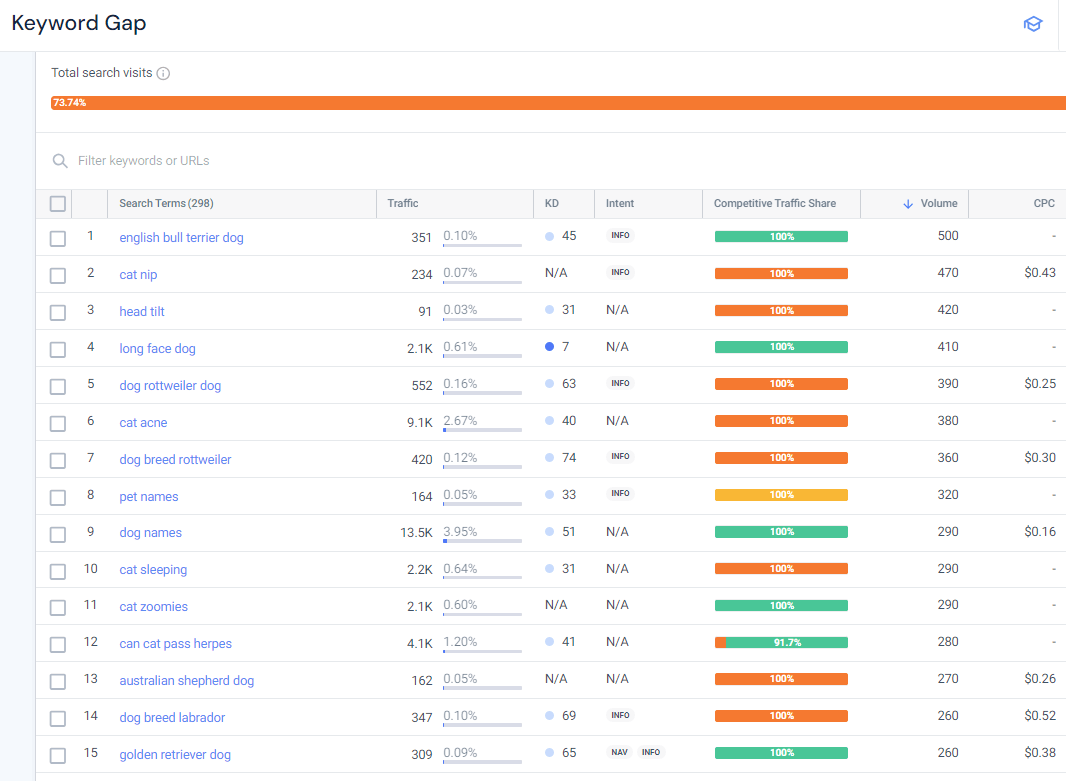Image resolution: width=1066 pixels, height=781 pixels.
Task: Check the box beside dog names
Action: coord(57,533)
